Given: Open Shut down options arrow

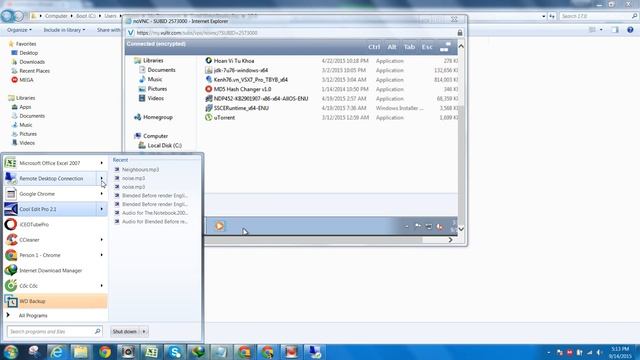Looking at the screenshot, I should [144, 331].
